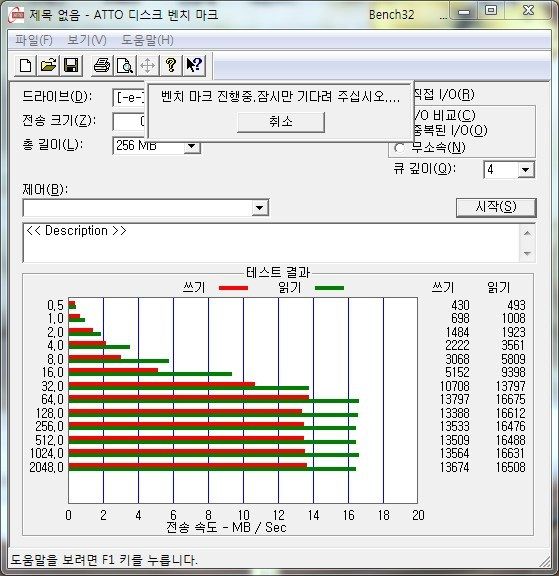Viewport: 559px width, 576px height.
Task: Select the 무소속(N) radio button
Action: [399, 148]
